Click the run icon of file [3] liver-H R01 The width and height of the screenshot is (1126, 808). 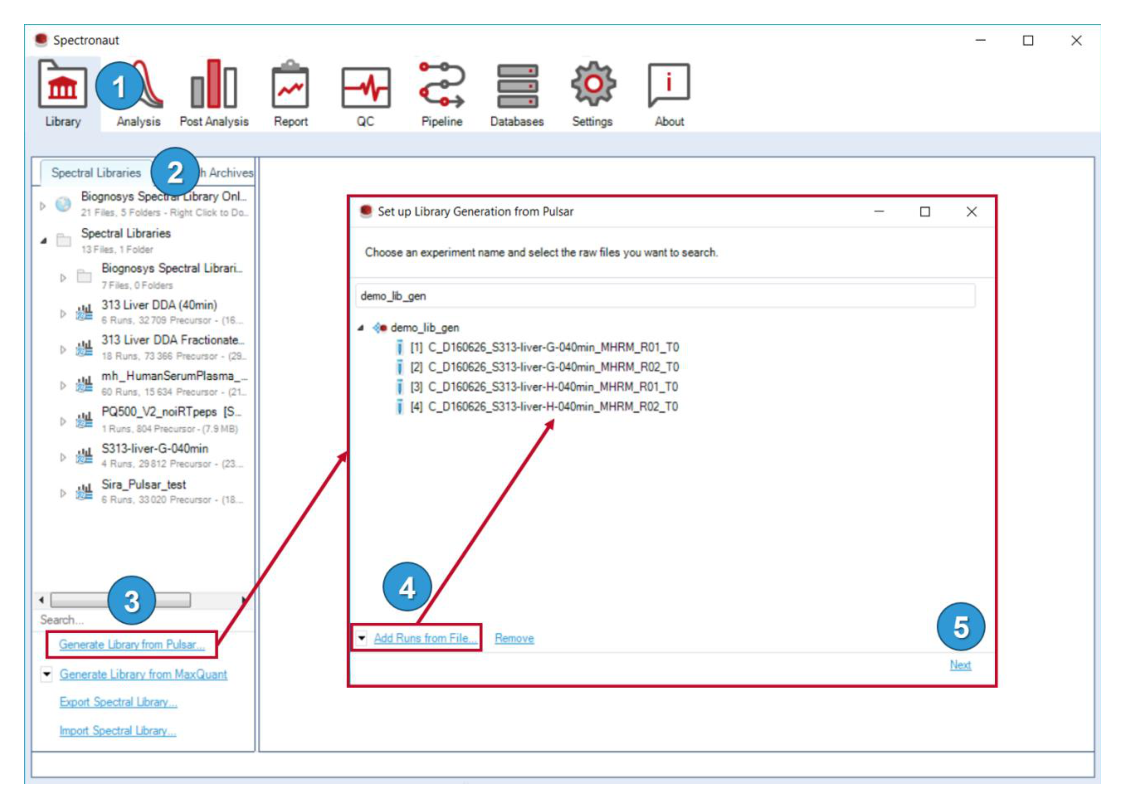pos(399,387)
